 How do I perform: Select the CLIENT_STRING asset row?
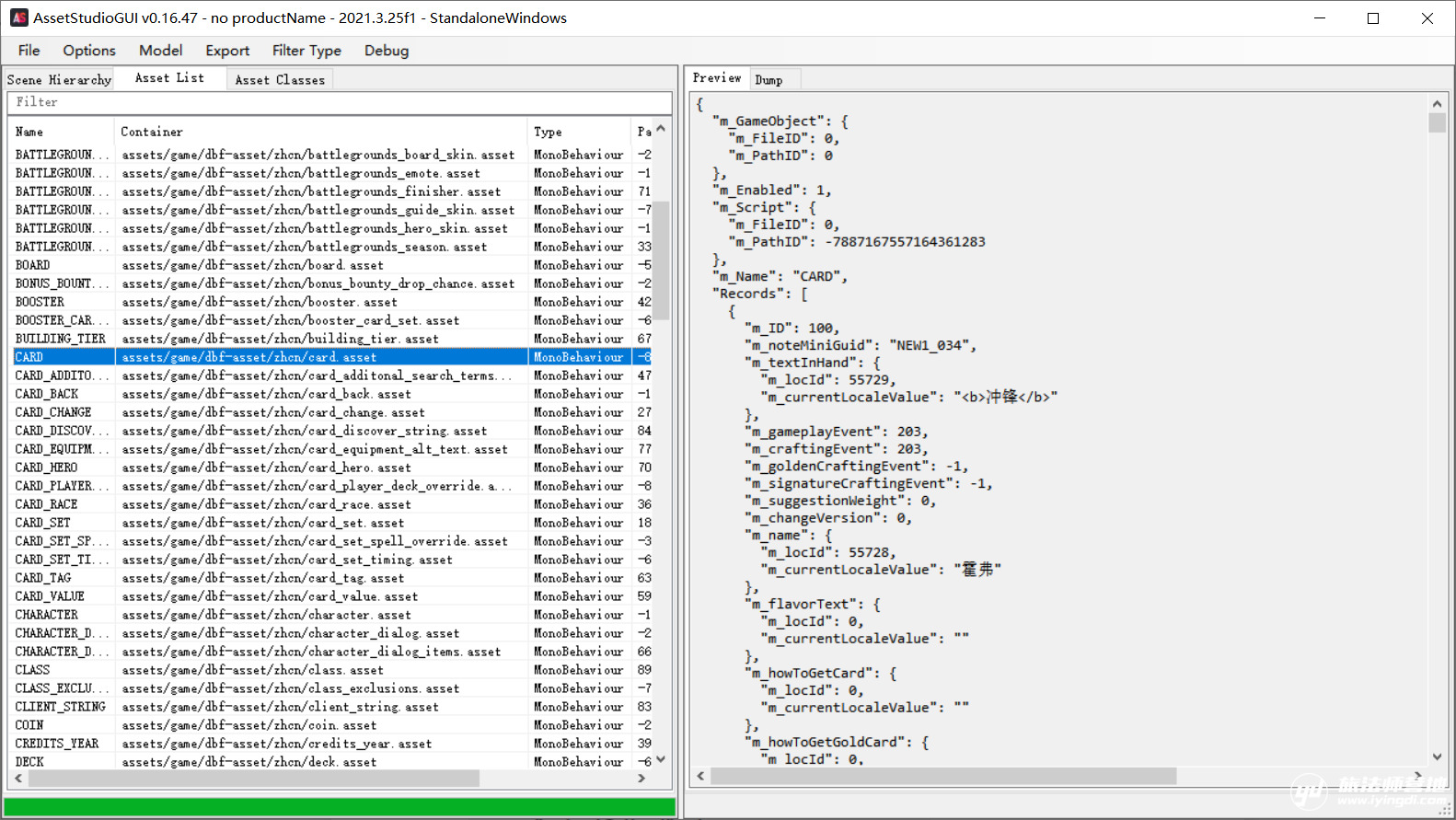[x=332, y=707]
